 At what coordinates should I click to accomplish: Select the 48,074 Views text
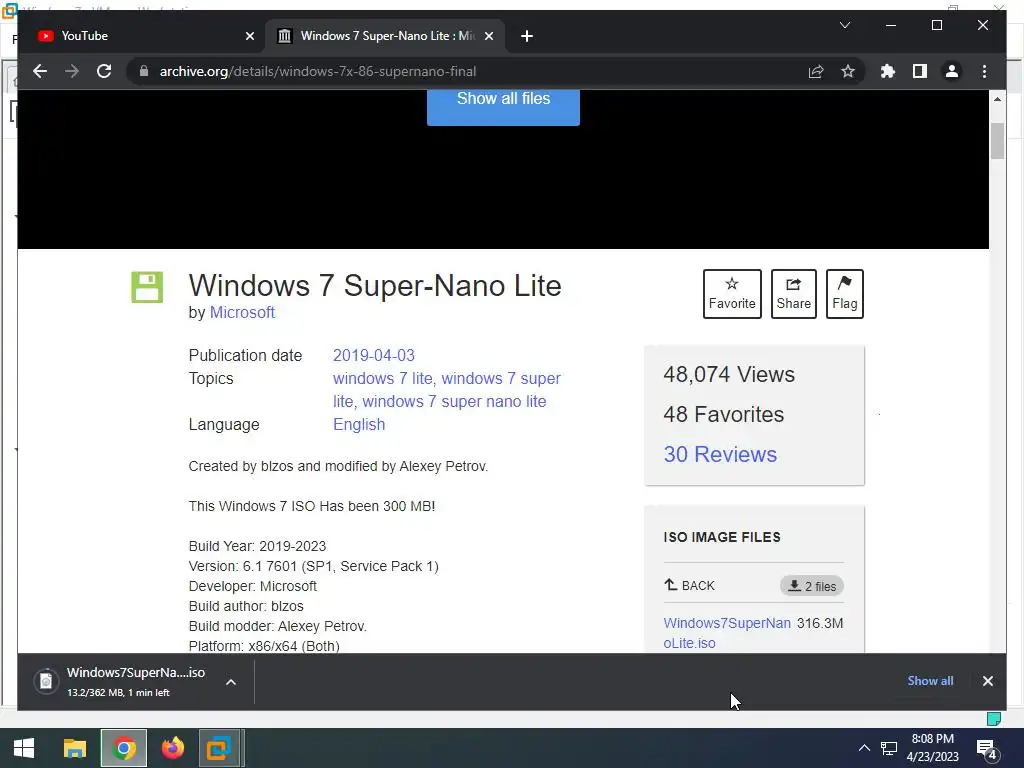coord(729,375)
